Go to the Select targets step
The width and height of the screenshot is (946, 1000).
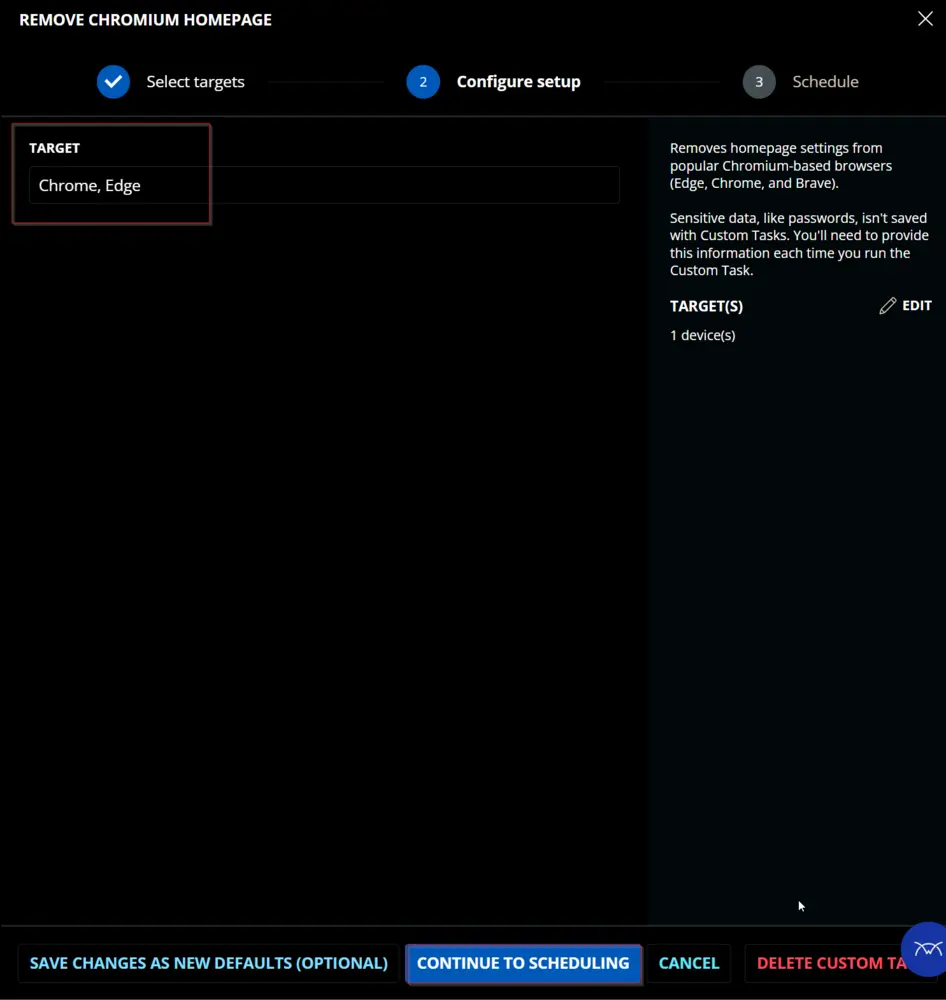(195, 82)
